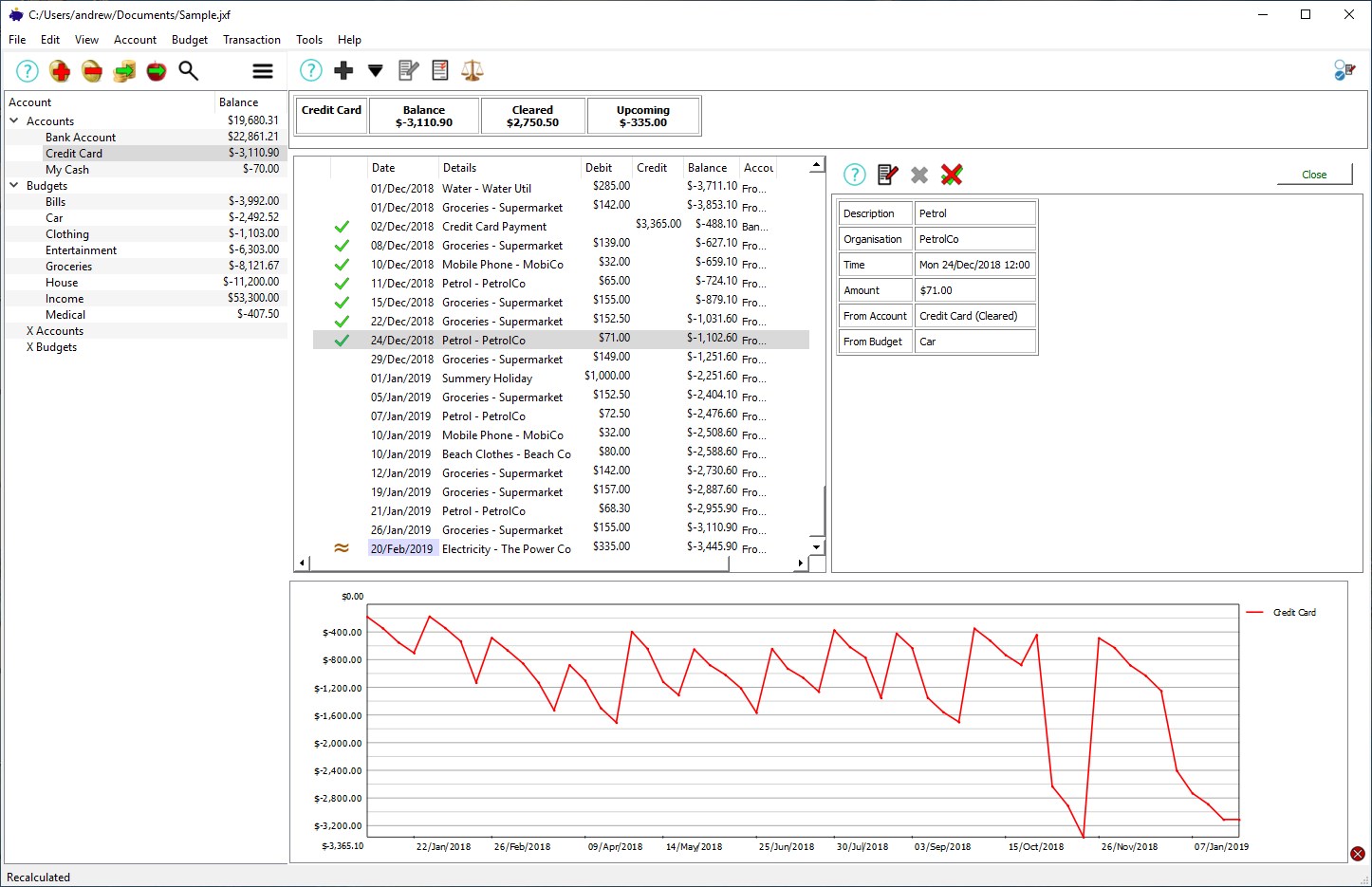The width and height of the screenshot is (1372, 887).
Task: Click the Time field Mon 24/Dec/2018 12:00
Action: click(974, 265)
